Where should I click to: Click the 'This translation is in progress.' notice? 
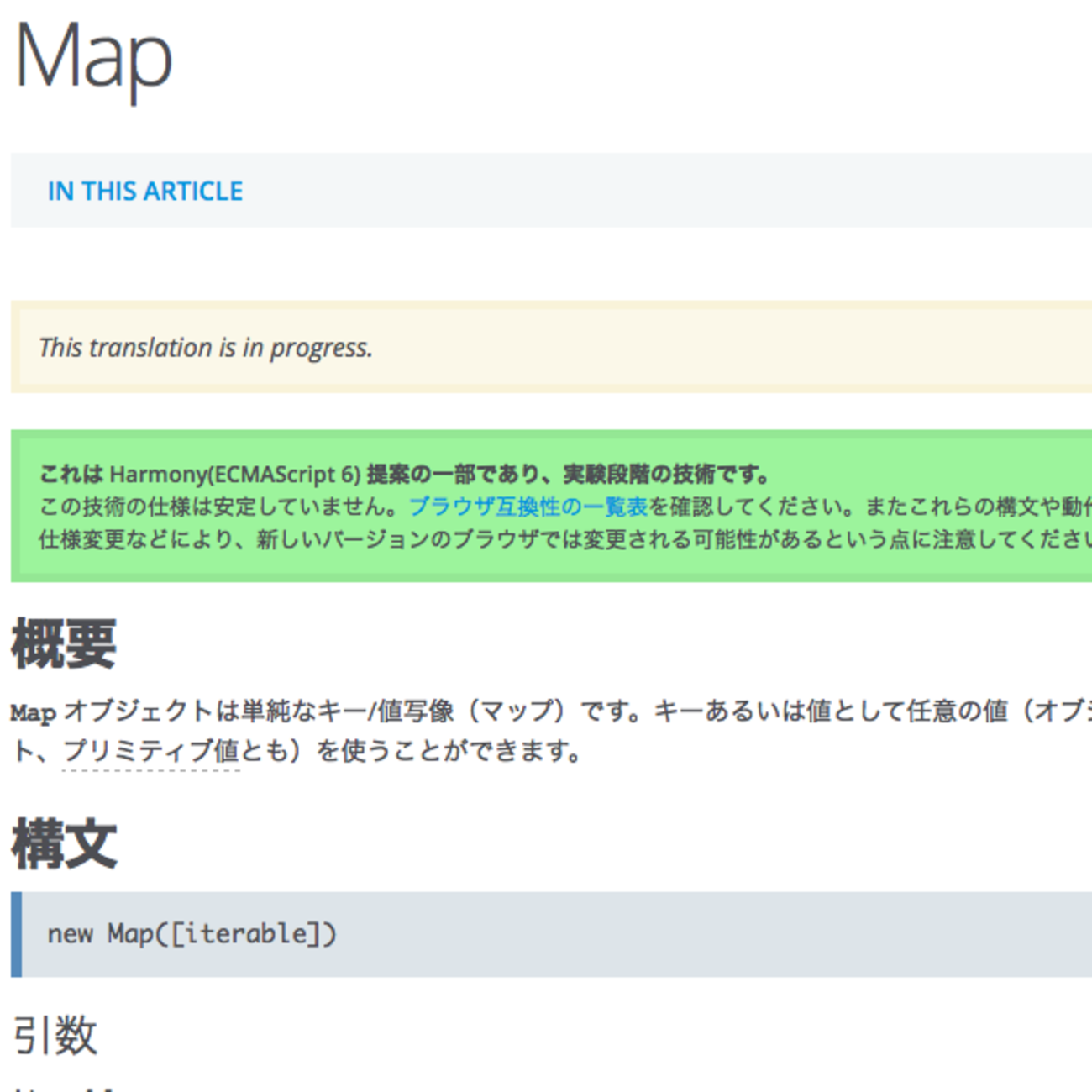pyautogui.click(x=551, y=347)
